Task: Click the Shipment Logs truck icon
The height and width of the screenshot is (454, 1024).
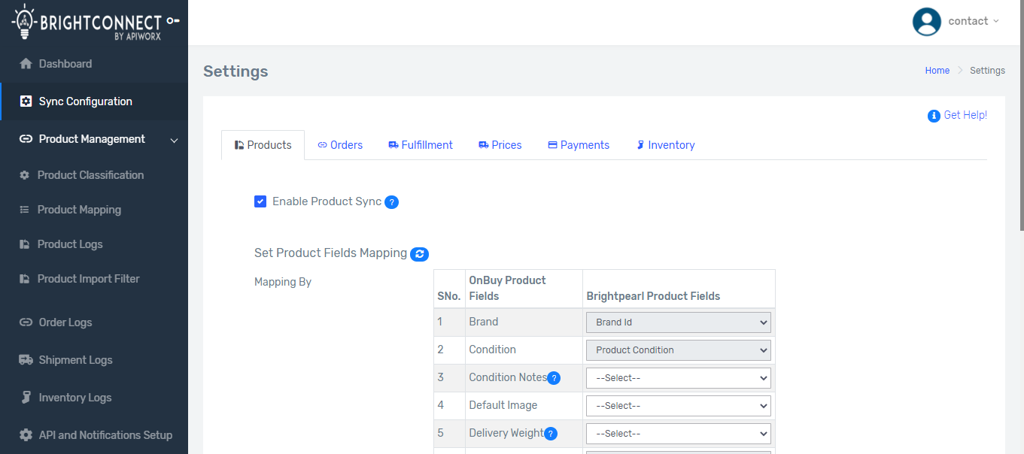Action: 25,360
